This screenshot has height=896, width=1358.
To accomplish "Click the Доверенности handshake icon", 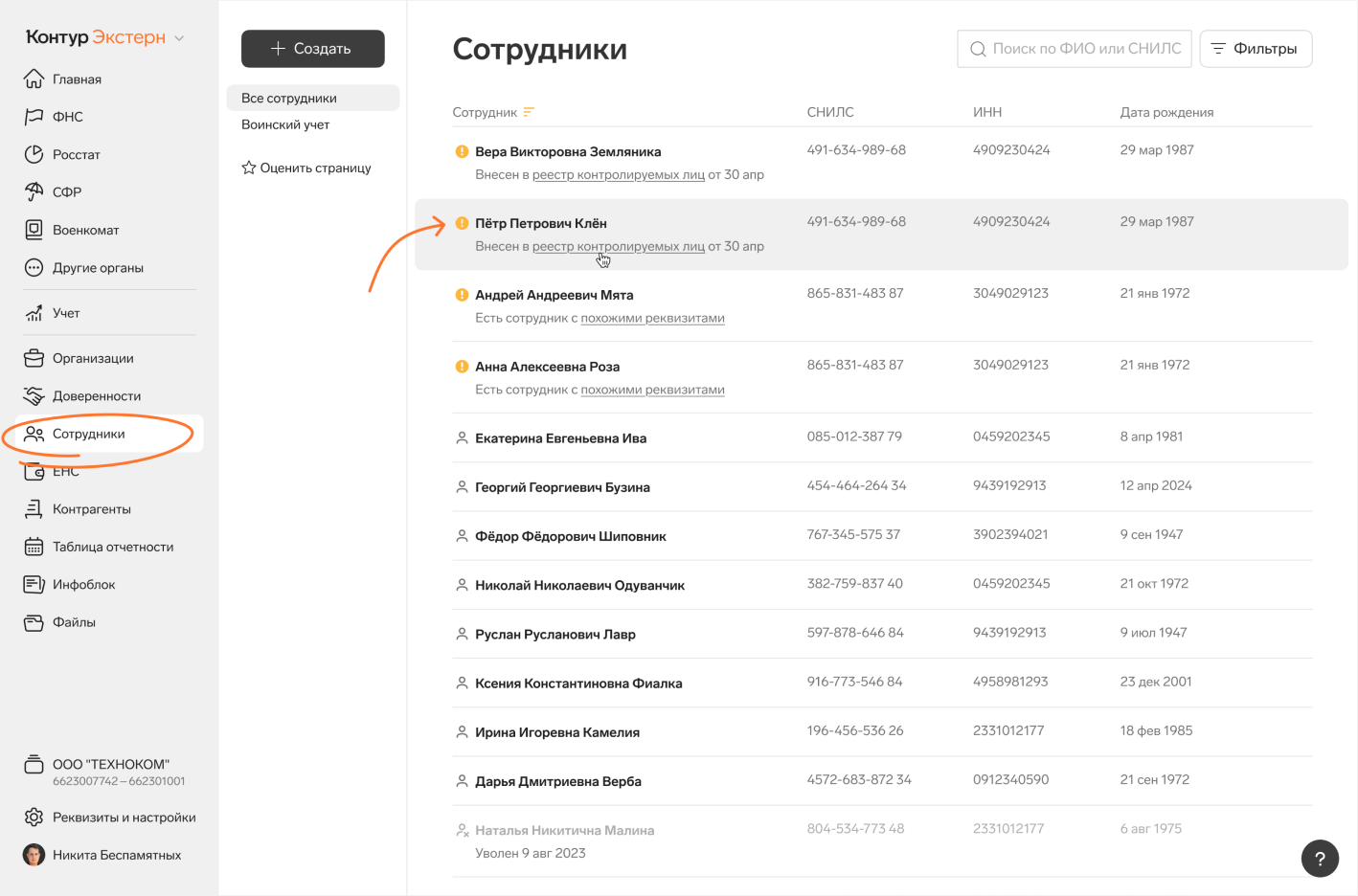I will [x=34, y=395].
